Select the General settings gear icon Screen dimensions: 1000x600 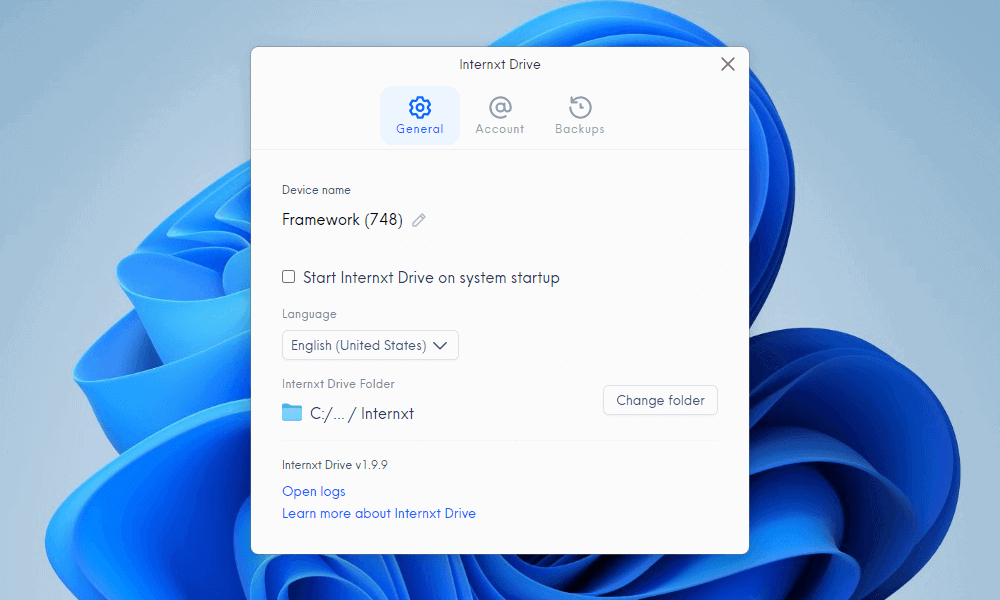pyautogui.click(x=420, y=105)
